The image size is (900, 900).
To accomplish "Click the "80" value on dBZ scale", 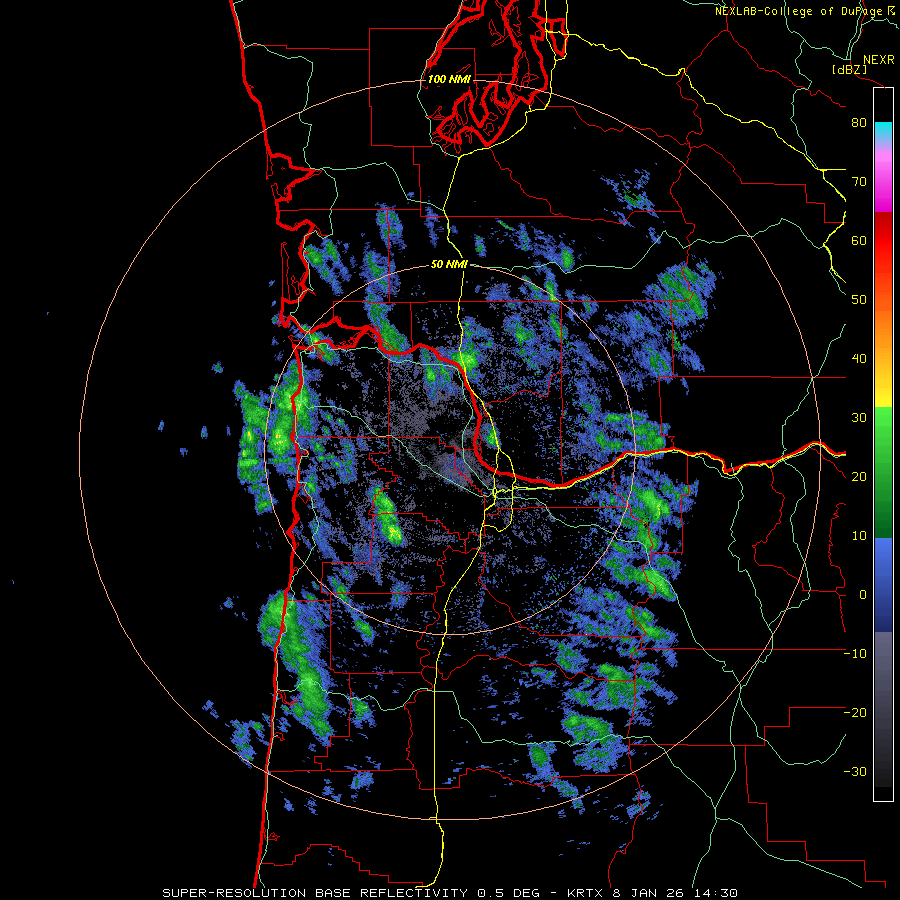I will pyautogui.click(x=859, y=122).
